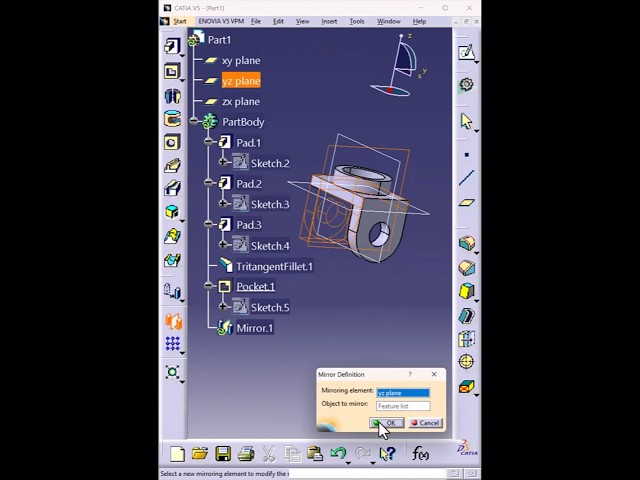Activate the Select arrow tool
The width and height of the screenshot is (640, 480).
click(x=466, y=121)
